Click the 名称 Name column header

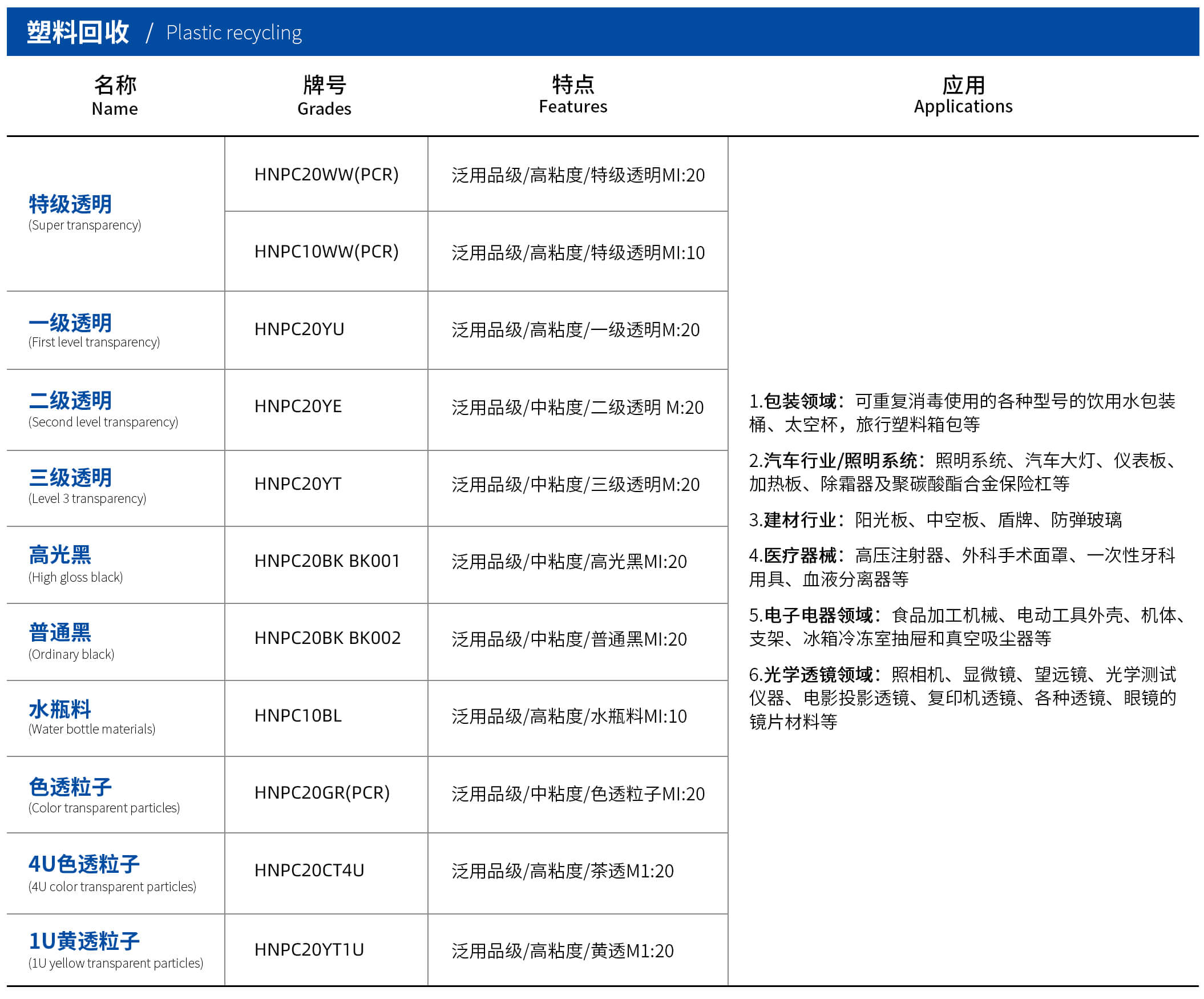(115, 96)
